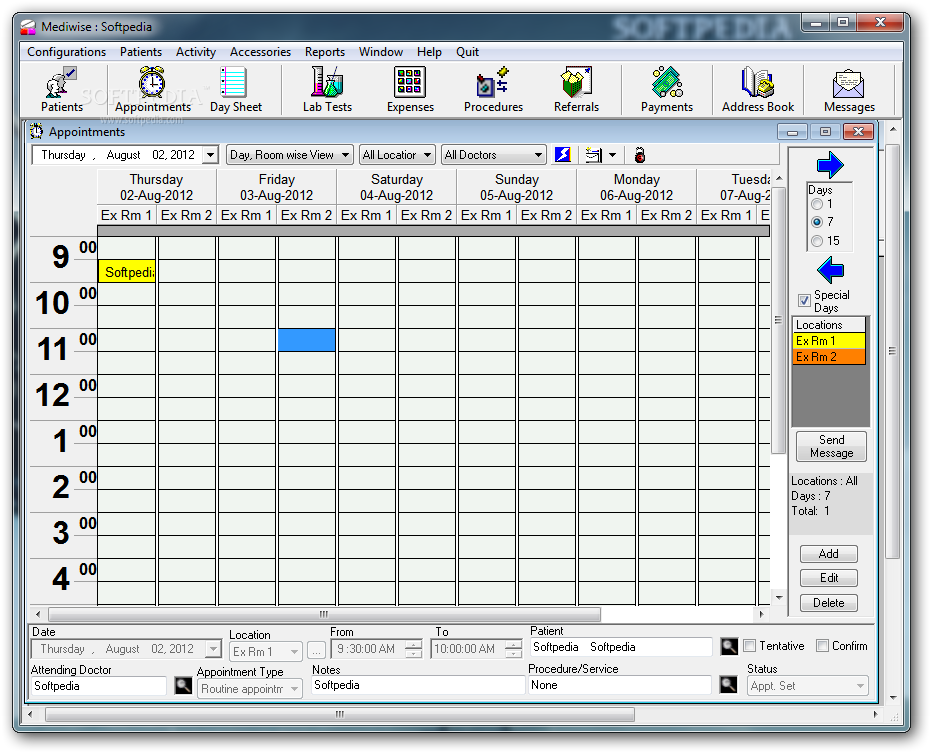
Task: Open the Appointments clock icon
Action: (x=153, y=89)
